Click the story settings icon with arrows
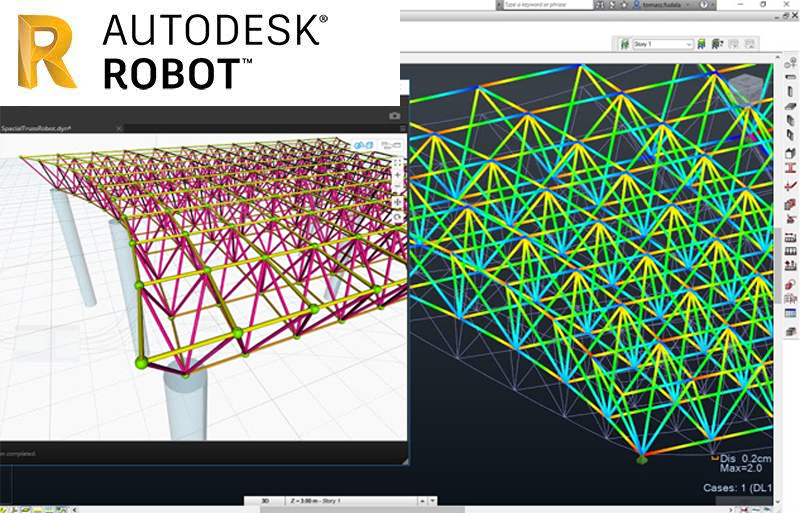This screenshot has width=800, height=513. [717, 44]
